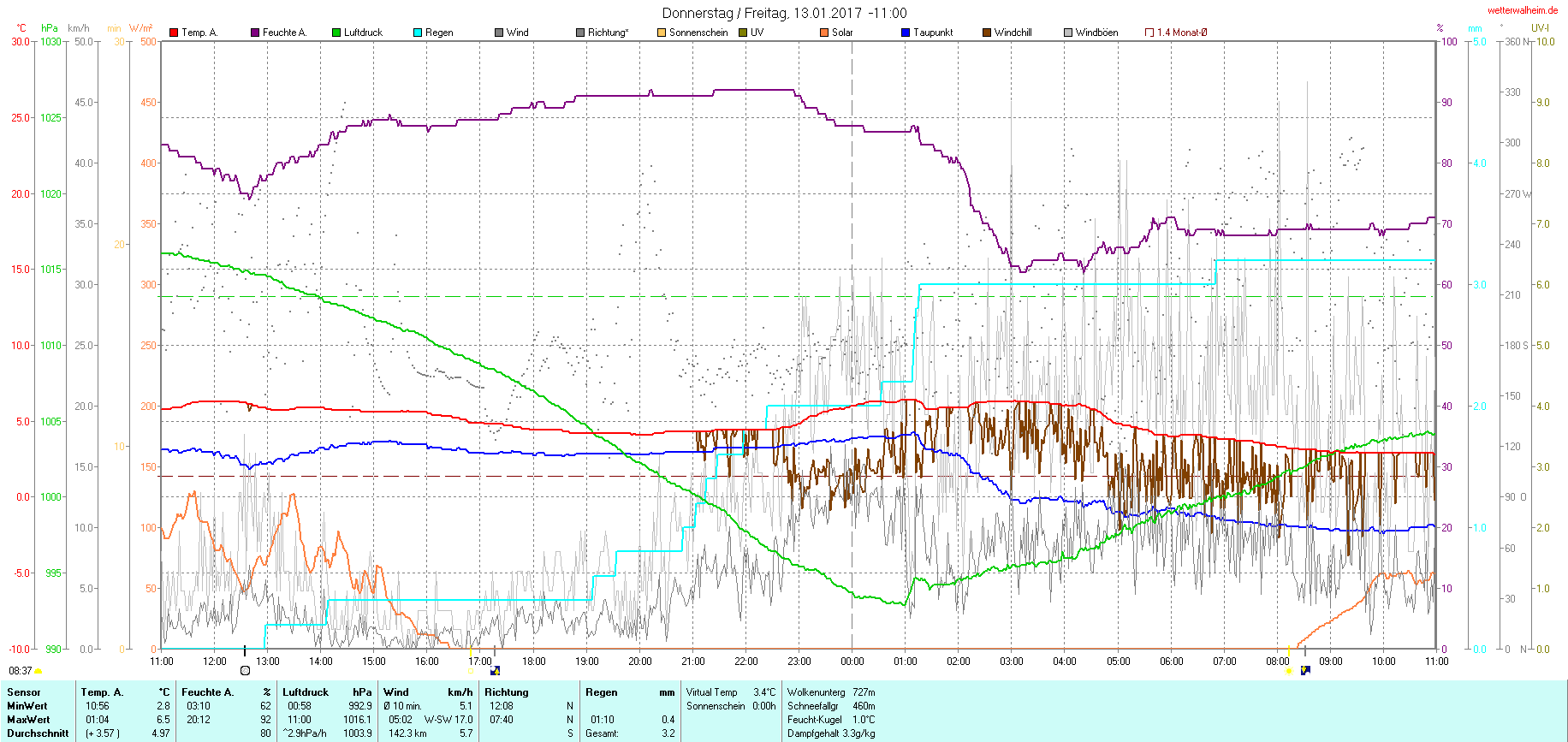The image size is (1568, 742).
Task: Click the Virtual Temp 3.4°C entry
Action: click(731, 692)
